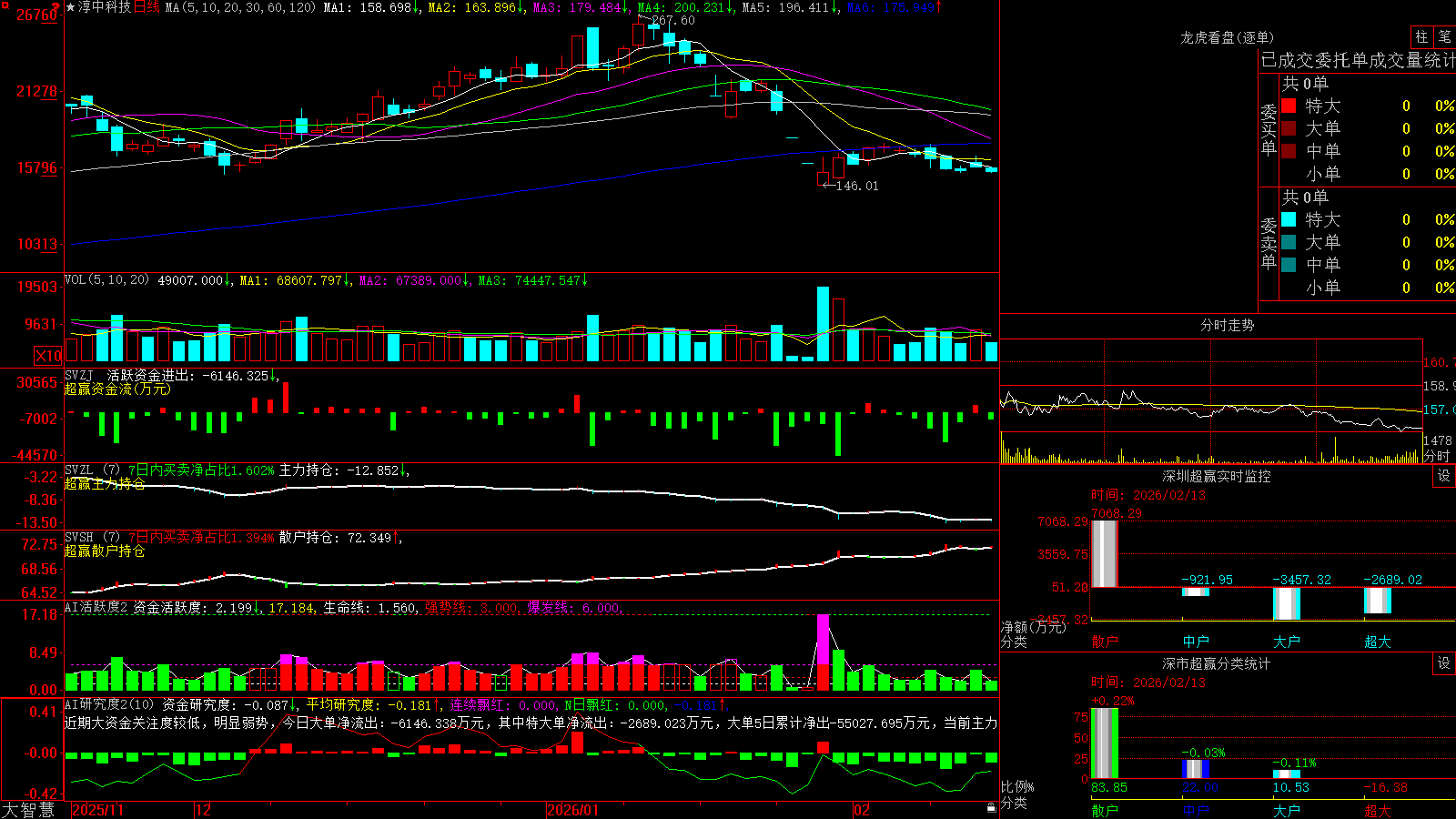Click the green 散户 ratio bar +0.22%
The image size is (1456, 819).
(x=1105, y=743)
